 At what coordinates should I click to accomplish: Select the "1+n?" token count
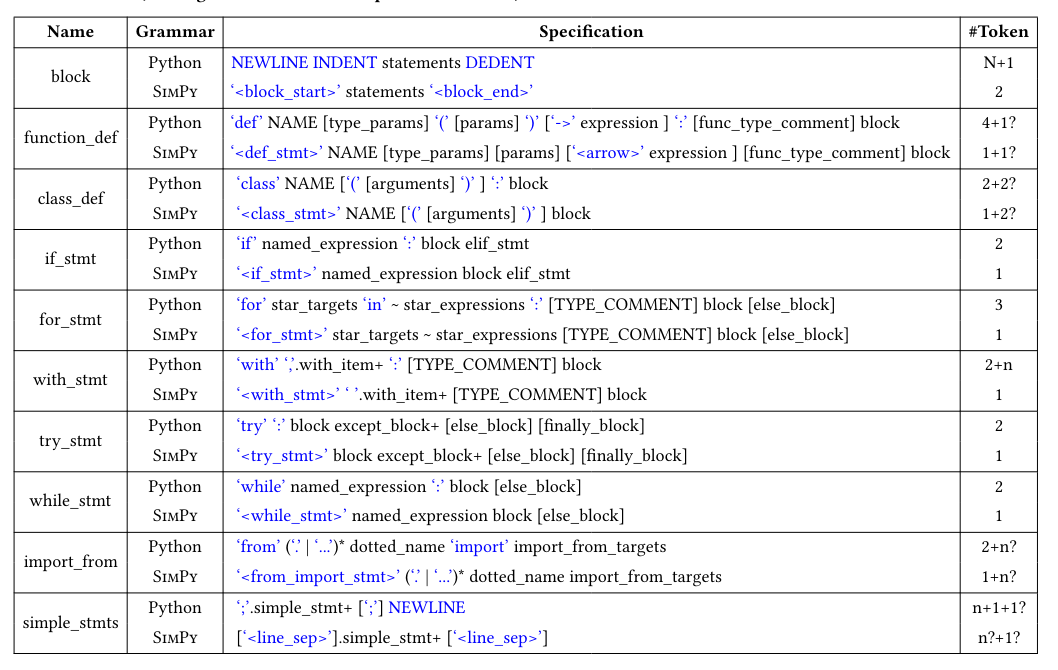click(999, 577)
